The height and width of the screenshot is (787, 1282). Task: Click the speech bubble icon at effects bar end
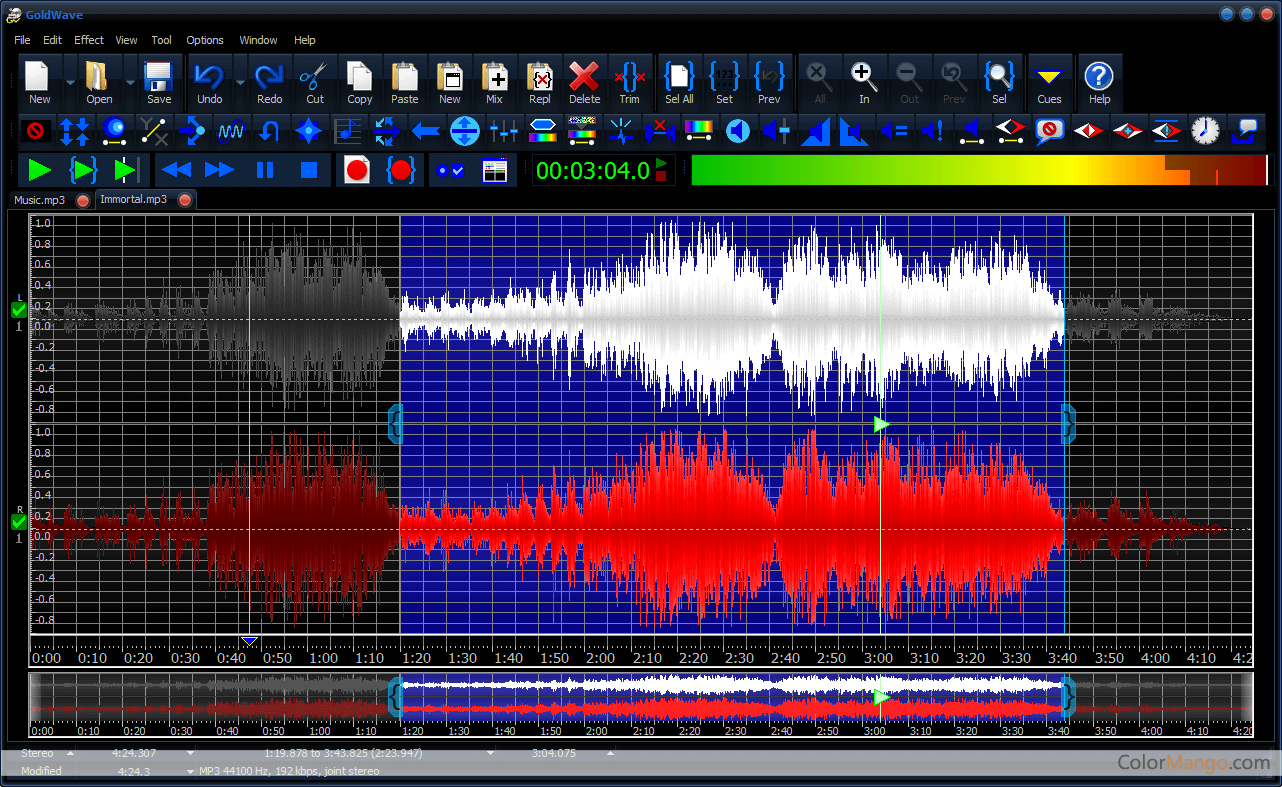pos(1245,131)
